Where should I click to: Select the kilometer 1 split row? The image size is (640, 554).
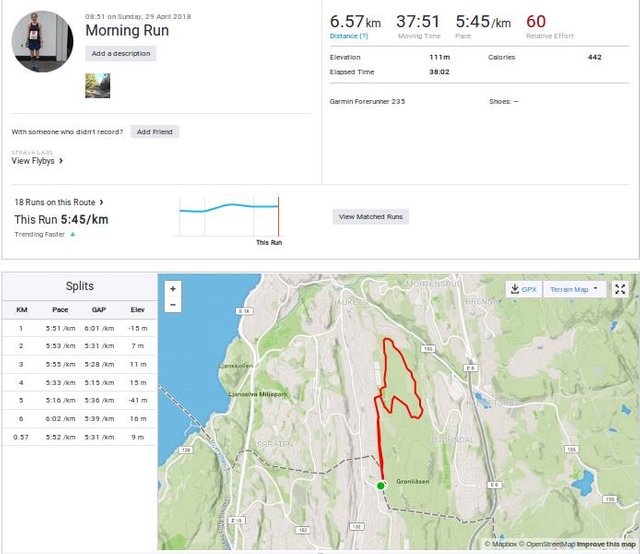tap(78, 328)
